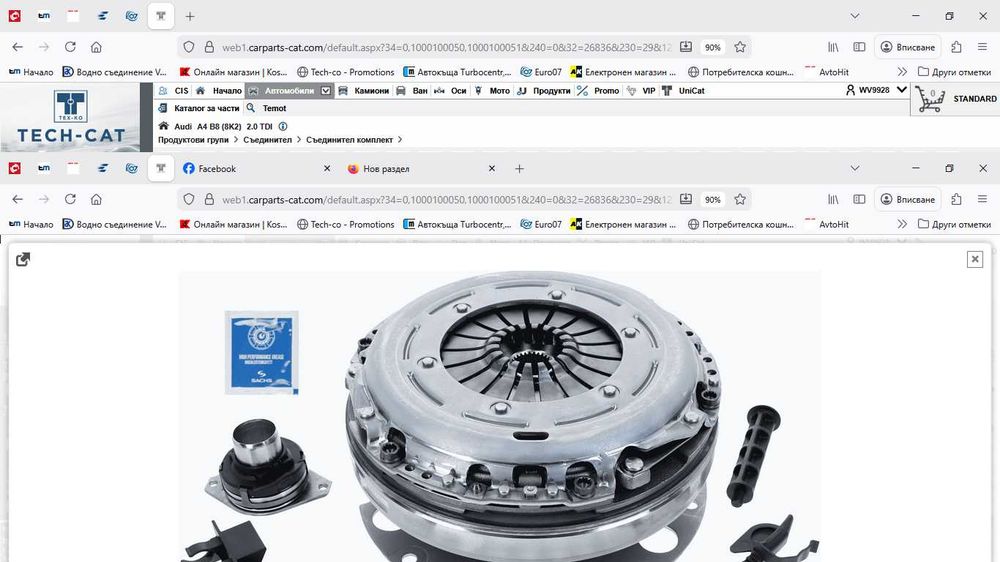Image resolution: width=1000 pixels, height=562 pixels.
Task: Open Други отметки folder in upper window
Action: tap(954, 72)
